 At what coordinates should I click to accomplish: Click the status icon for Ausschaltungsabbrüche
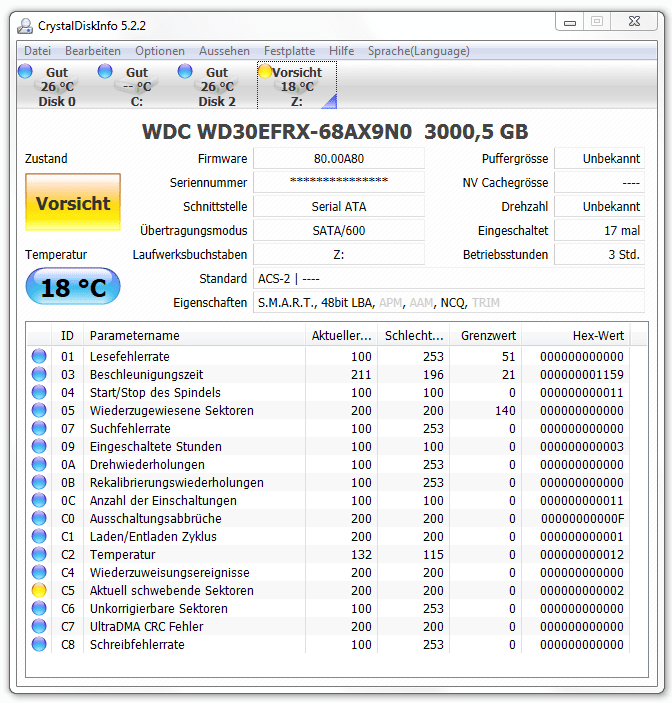coord(39,518)
